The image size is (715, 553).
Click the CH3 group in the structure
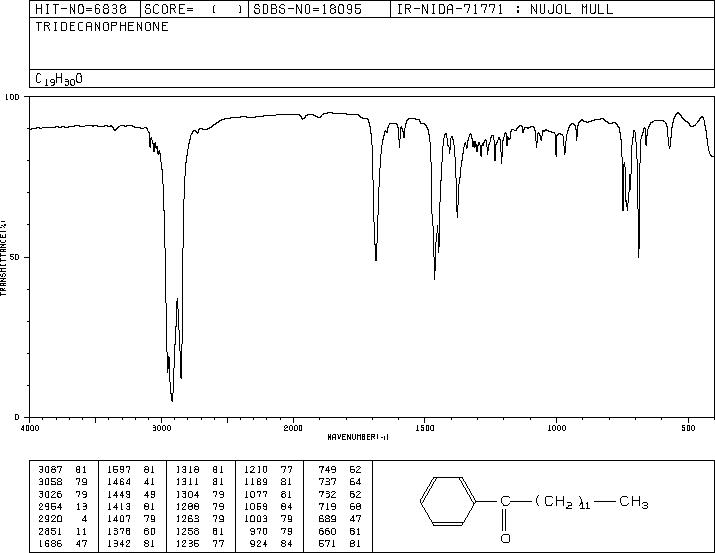pos(633,502)
